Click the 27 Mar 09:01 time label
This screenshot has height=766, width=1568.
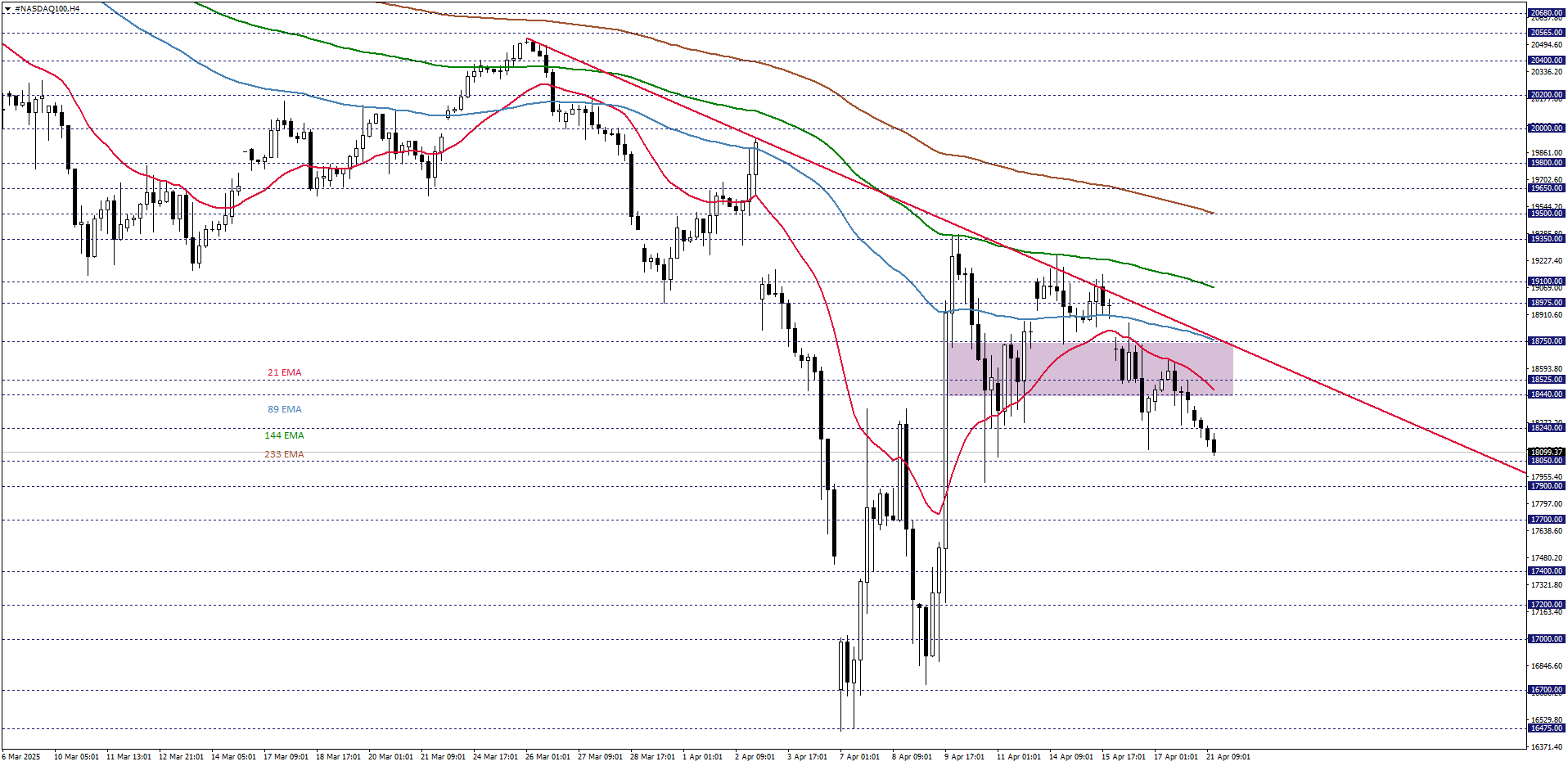[600, 757]
